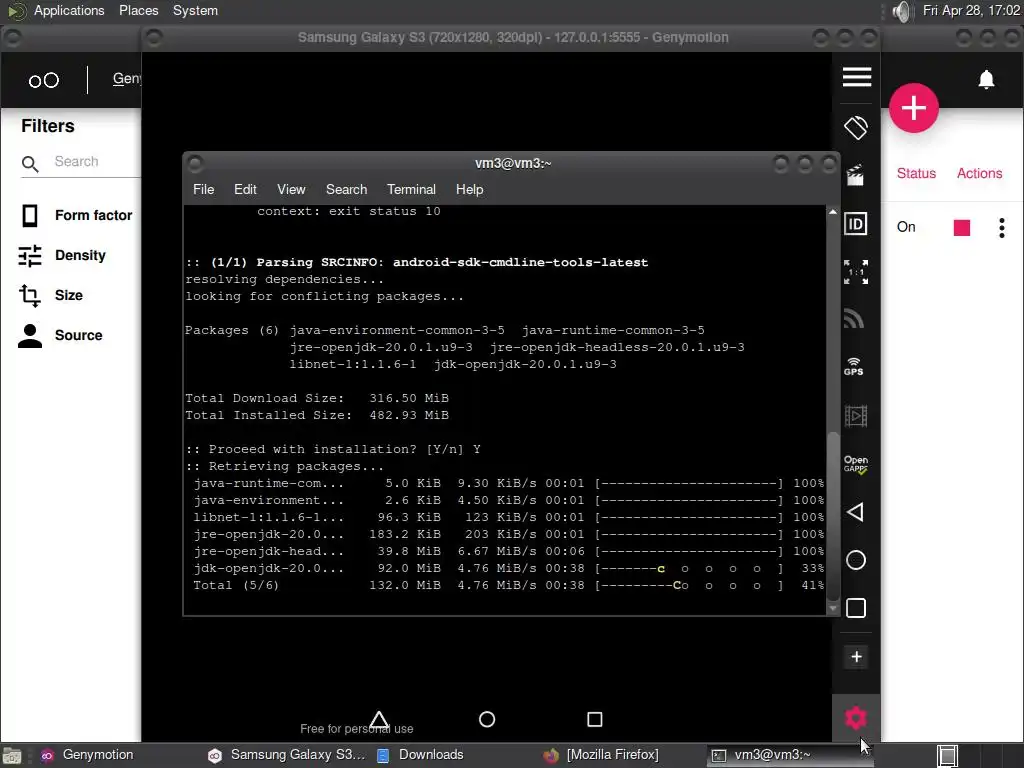Screen dimensions: 1024x768
Task: Open the emulator screen recording film icon
Action: click(x=856, y=415)
